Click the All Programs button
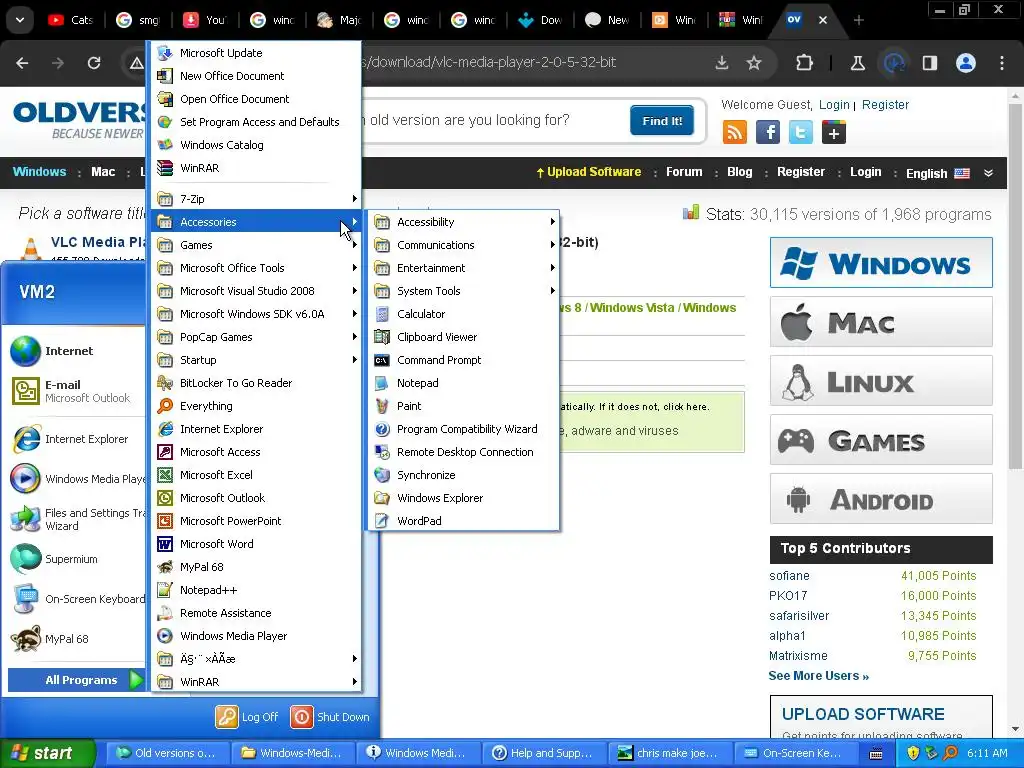The width and height of the screenshot is (1024, 768). coord(76,680)
